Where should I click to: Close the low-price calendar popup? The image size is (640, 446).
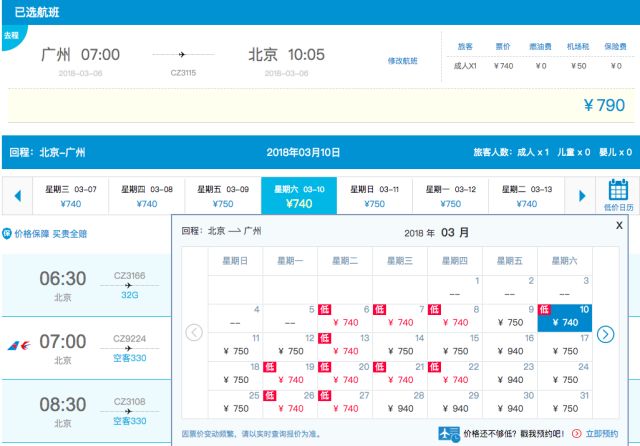(x=619, y=225)
